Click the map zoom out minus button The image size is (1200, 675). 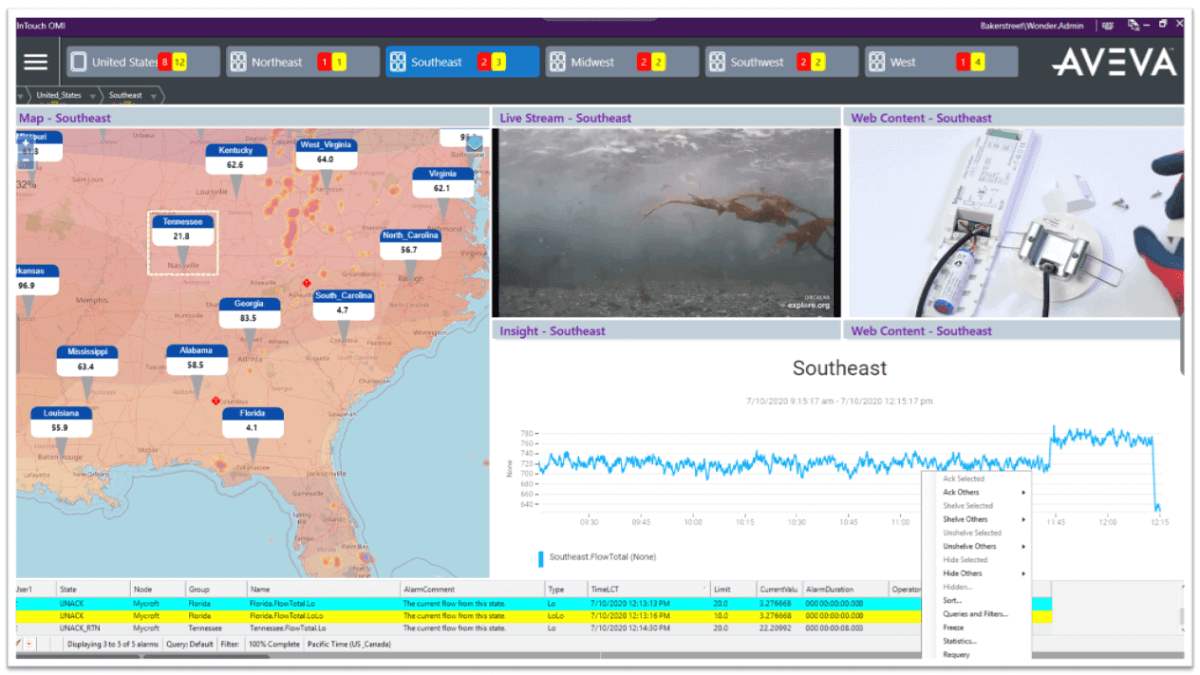25,157
